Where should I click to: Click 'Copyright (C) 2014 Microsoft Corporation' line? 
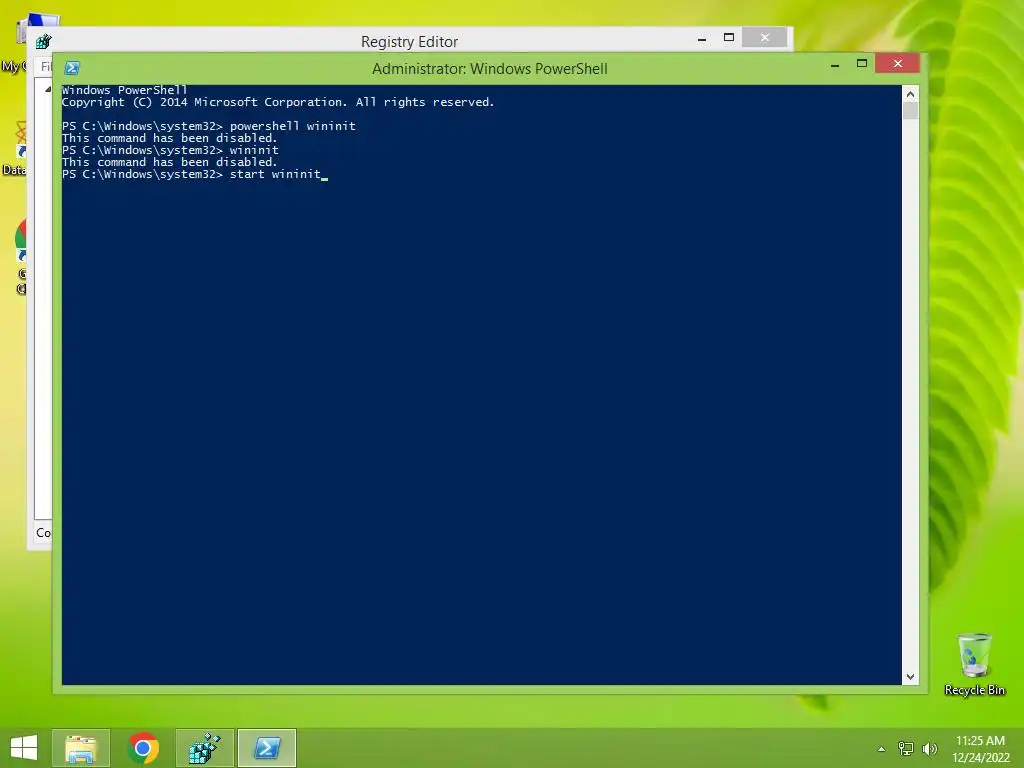click(278, 103)
